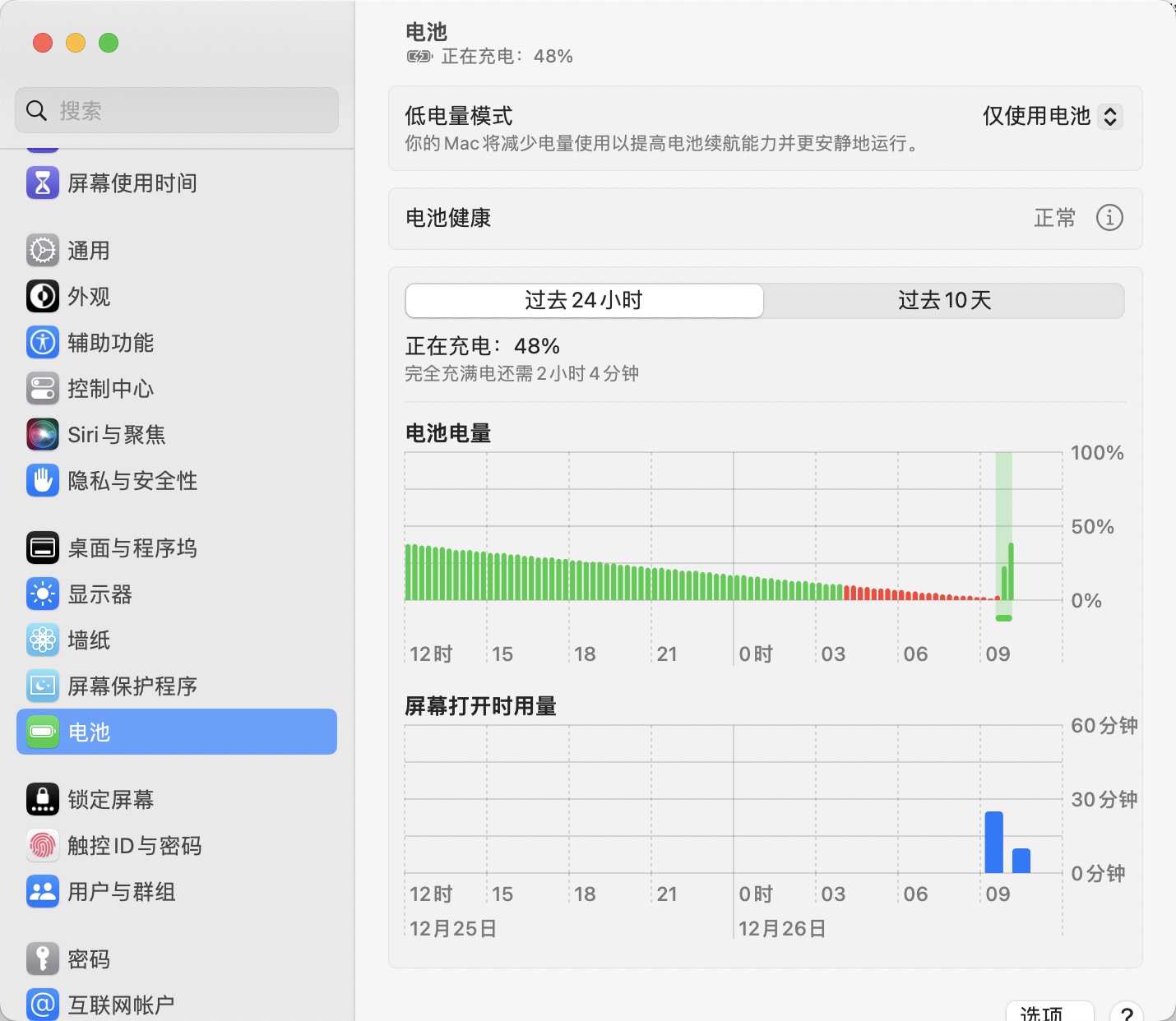Image resolution: width=1176 pixels, height=1021 pixels.
Task: Open Privacy & Security (隐私与安全性) hand icon
Action: (43, 481)
